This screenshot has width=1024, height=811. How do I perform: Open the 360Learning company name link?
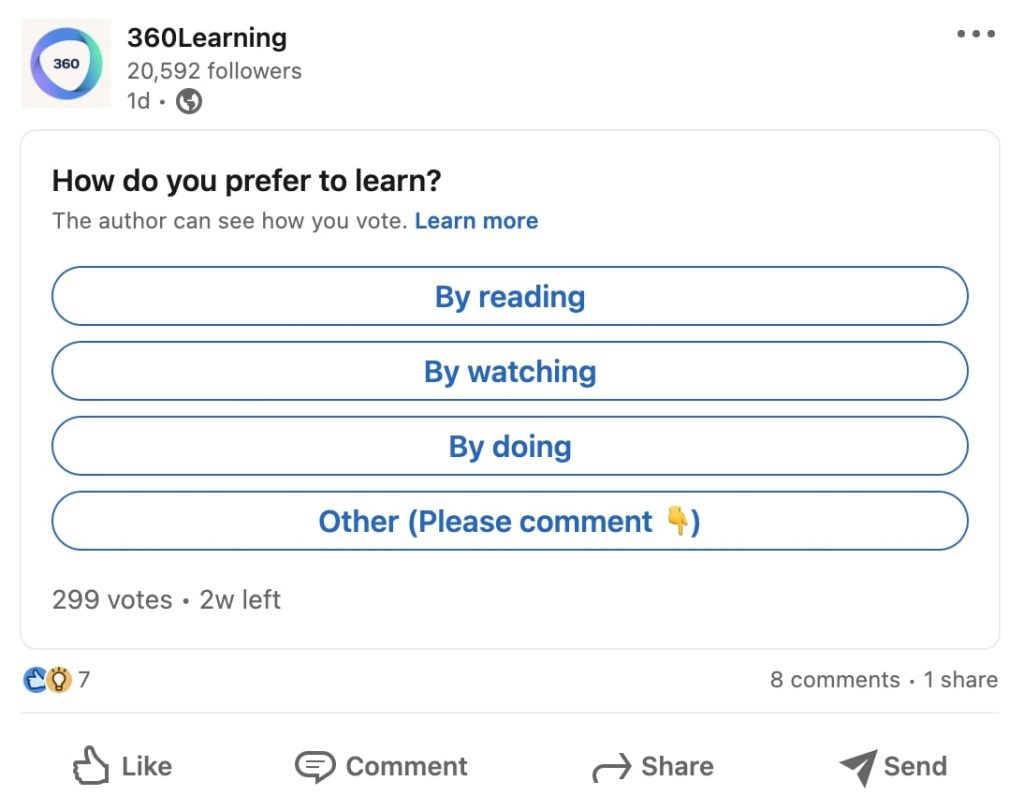[207, 38]
